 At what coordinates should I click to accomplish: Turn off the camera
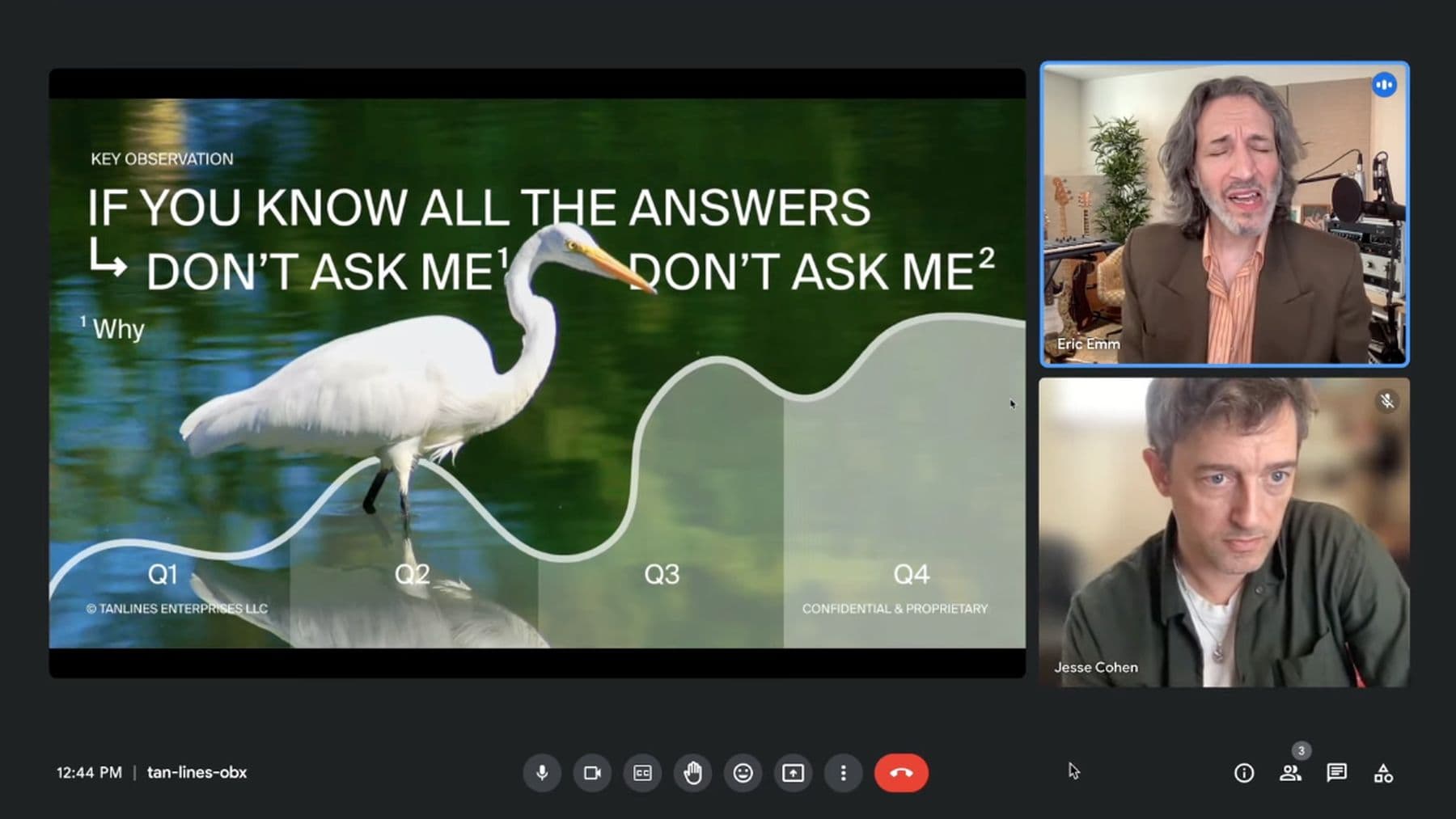coord(592,773)
